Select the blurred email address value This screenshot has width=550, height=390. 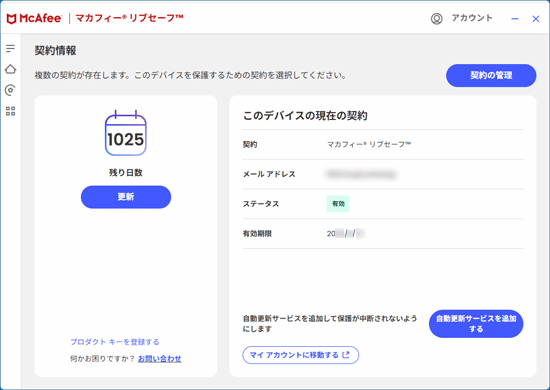coord(362,174)
